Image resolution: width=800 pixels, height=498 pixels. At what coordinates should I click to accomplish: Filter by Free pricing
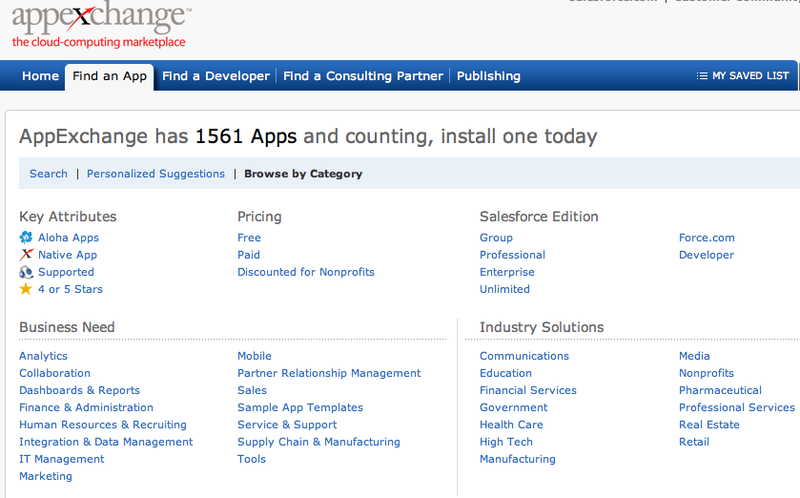click(249, 238)
